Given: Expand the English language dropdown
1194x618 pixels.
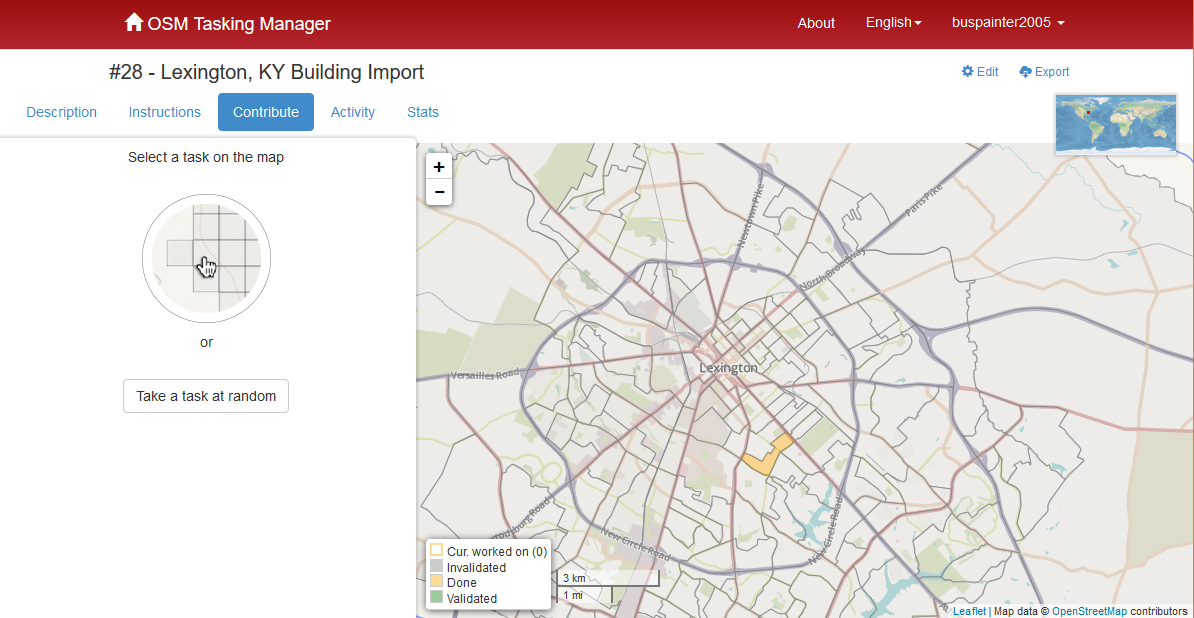Looking at the screenshot, I should tap(893, 23).
